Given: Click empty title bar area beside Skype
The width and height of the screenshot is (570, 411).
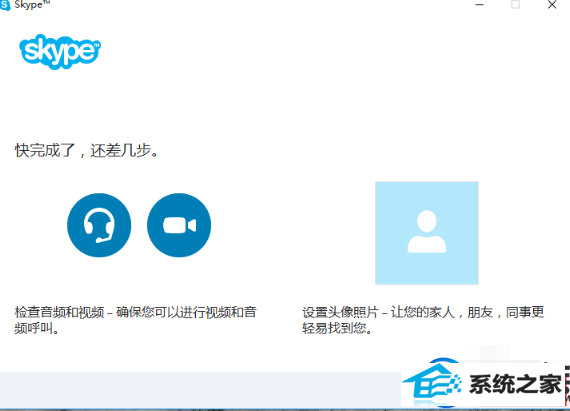Looking at the screenshot, I should (254, 5).
